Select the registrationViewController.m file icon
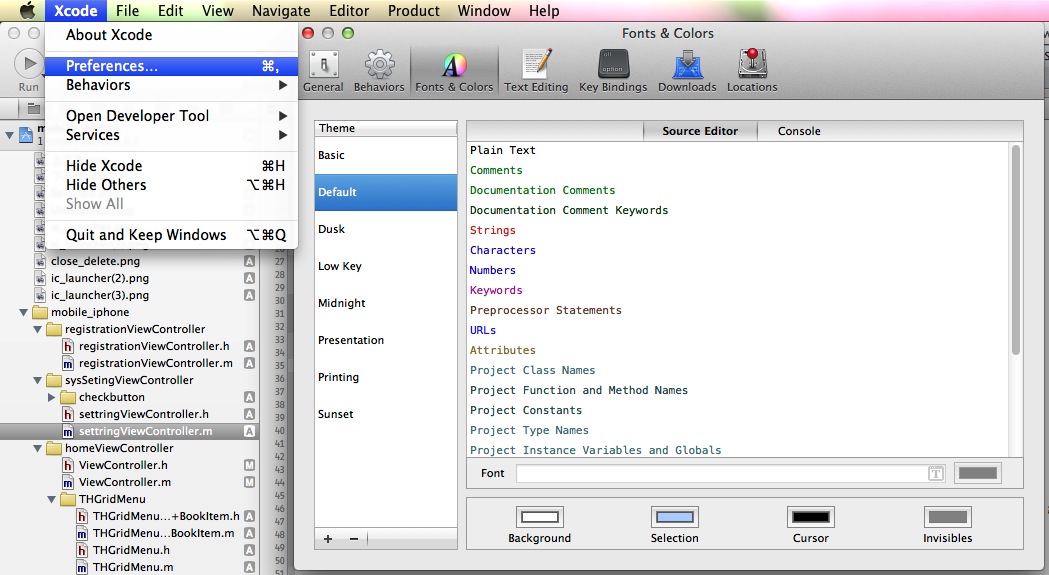Screen dimensions: 1049x575 click(x=68, y=363)
